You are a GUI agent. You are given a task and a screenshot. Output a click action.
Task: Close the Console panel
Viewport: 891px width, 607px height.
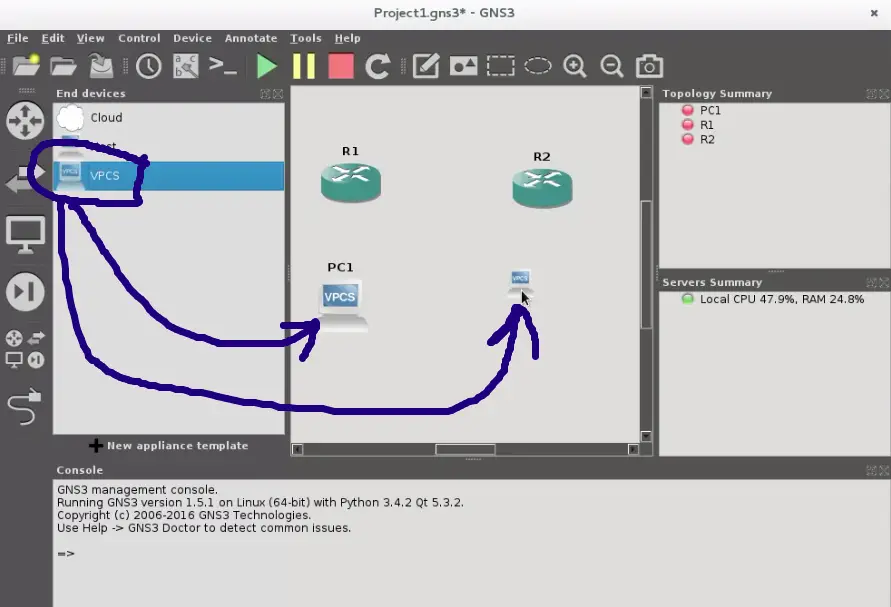point(884,470)
